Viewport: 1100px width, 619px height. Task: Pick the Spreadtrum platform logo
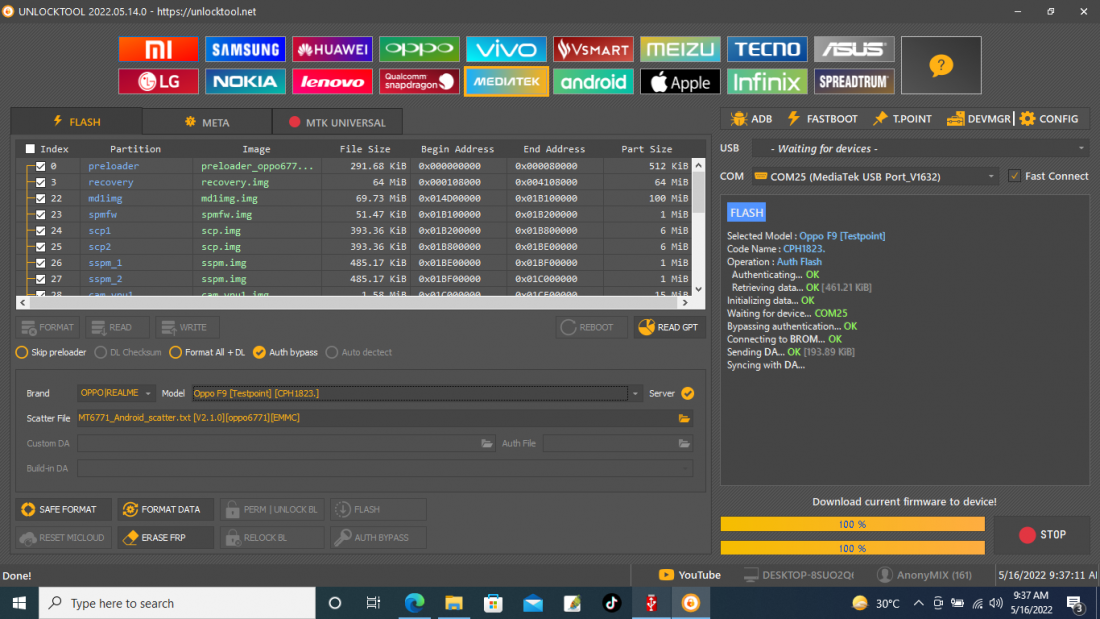click(854, 81)
